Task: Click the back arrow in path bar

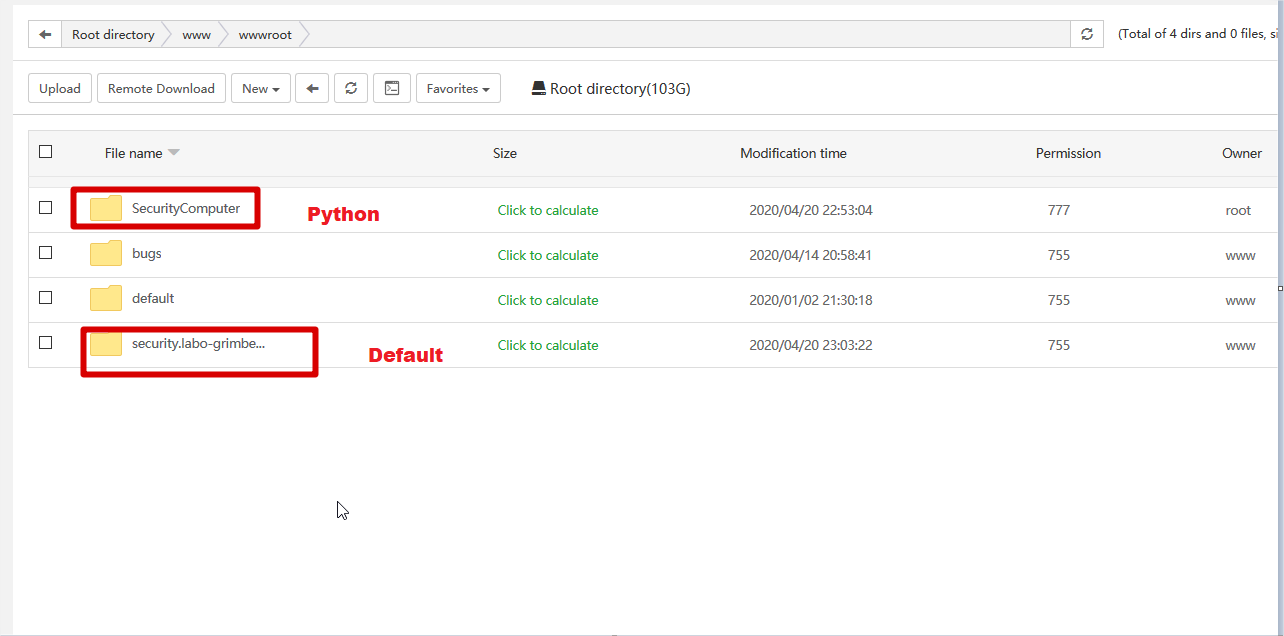Action: point(45,35)
